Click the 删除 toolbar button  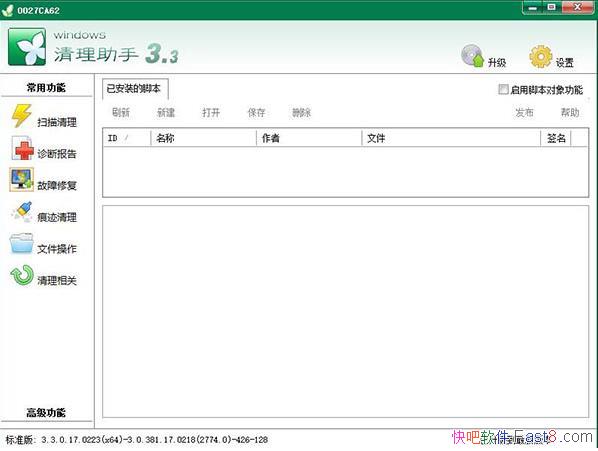coord(301,112)
